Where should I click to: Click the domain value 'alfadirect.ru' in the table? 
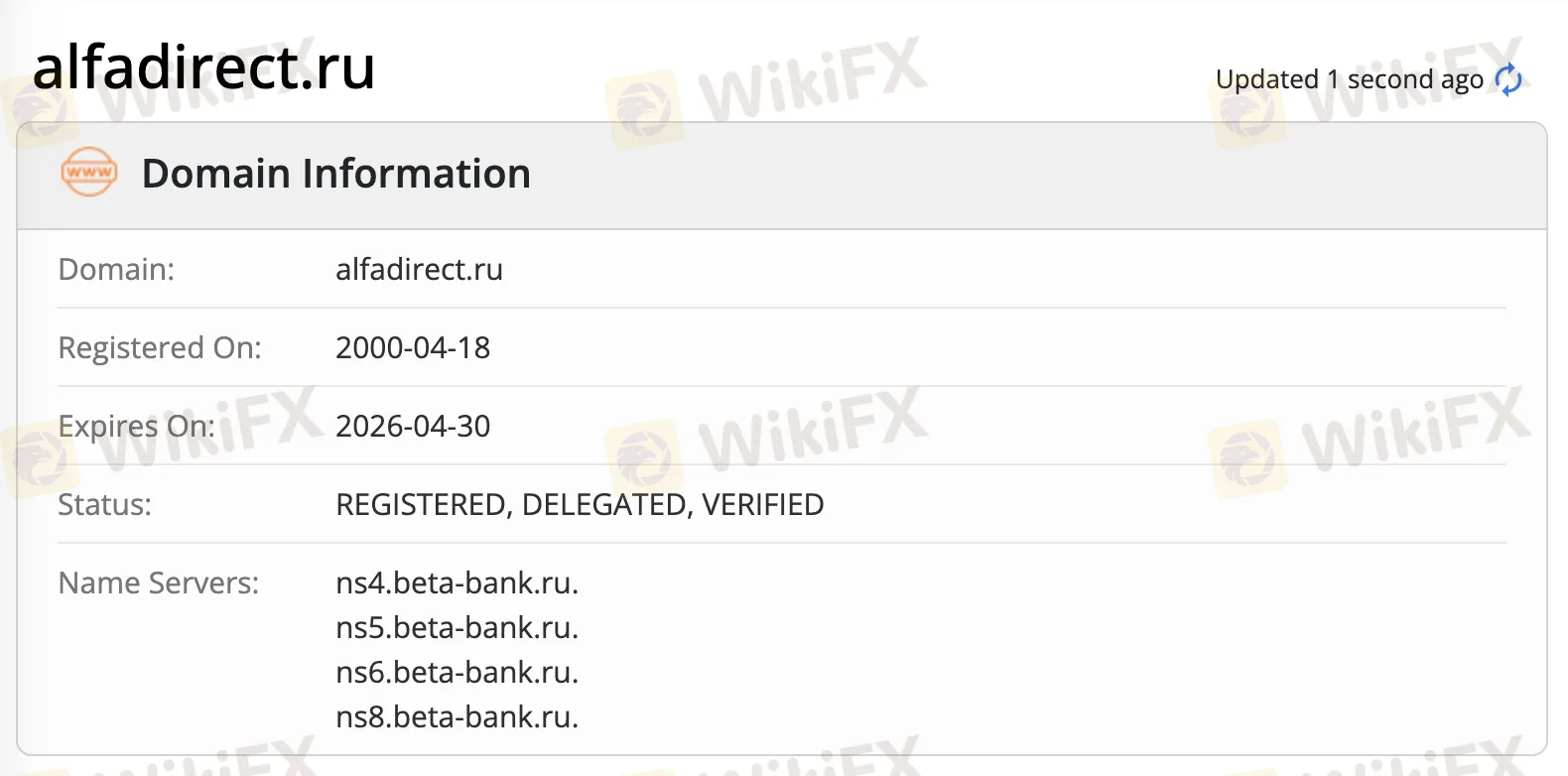click(x=419, y=269)
